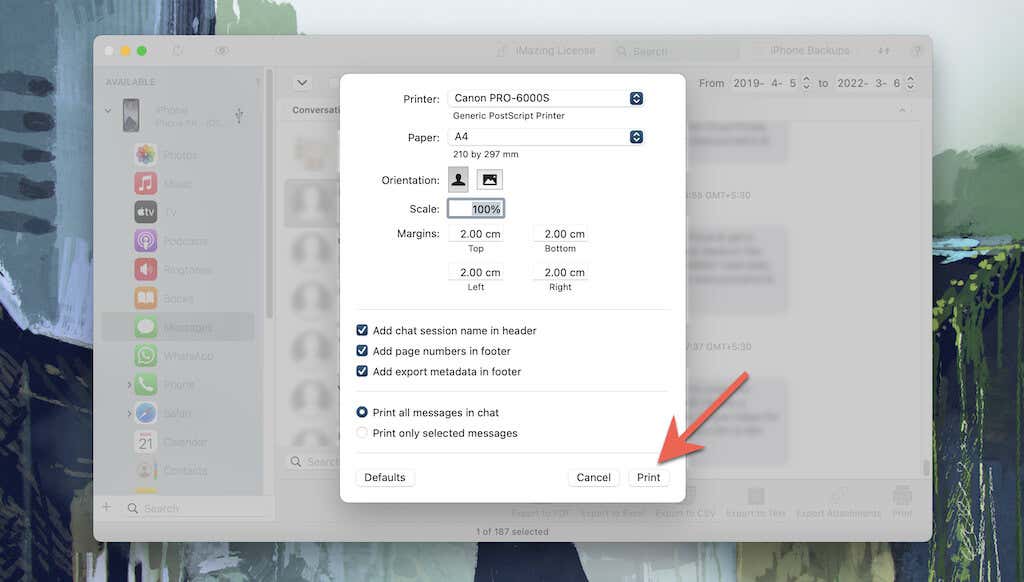The height and width of the screenshot is (582, 1024).
Task: Select portrait orientation icon
Action: 458,180
